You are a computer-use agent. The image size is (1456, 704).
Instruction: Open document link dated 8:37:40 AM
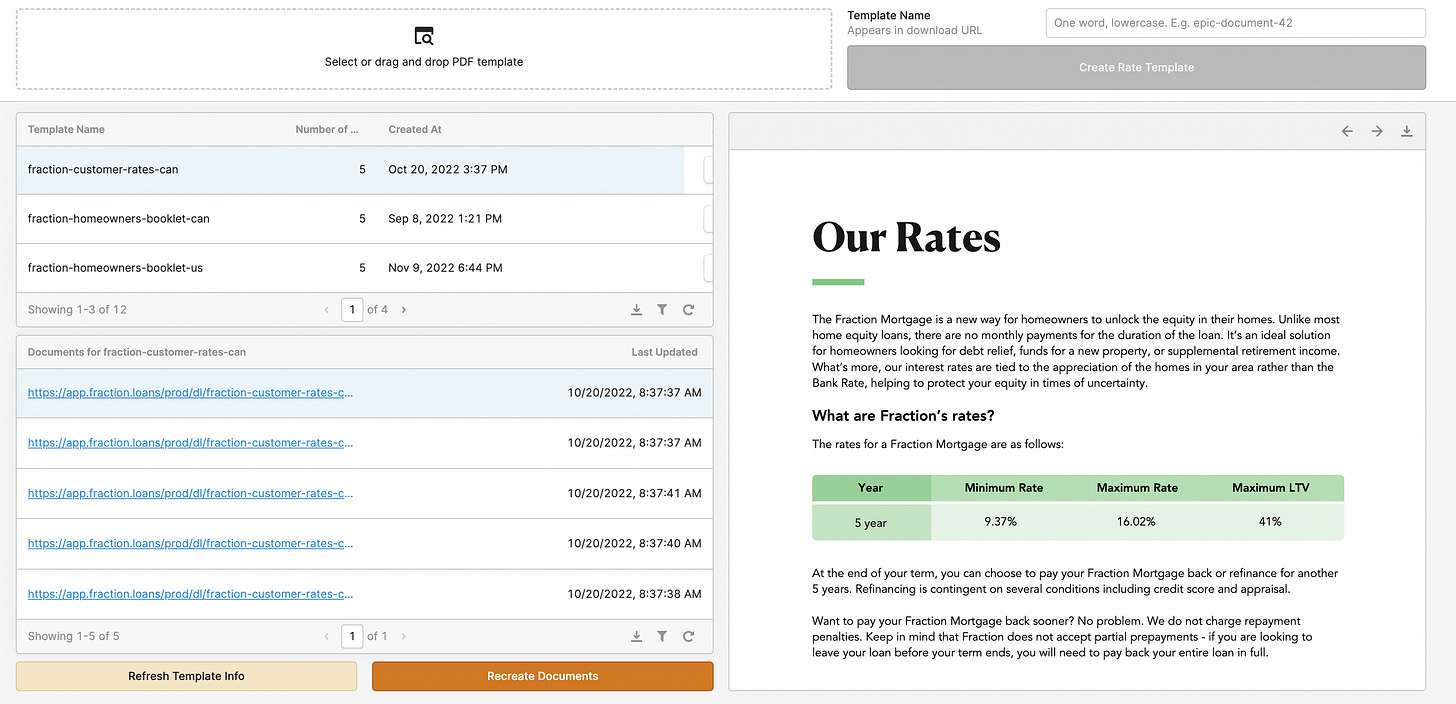190,543
